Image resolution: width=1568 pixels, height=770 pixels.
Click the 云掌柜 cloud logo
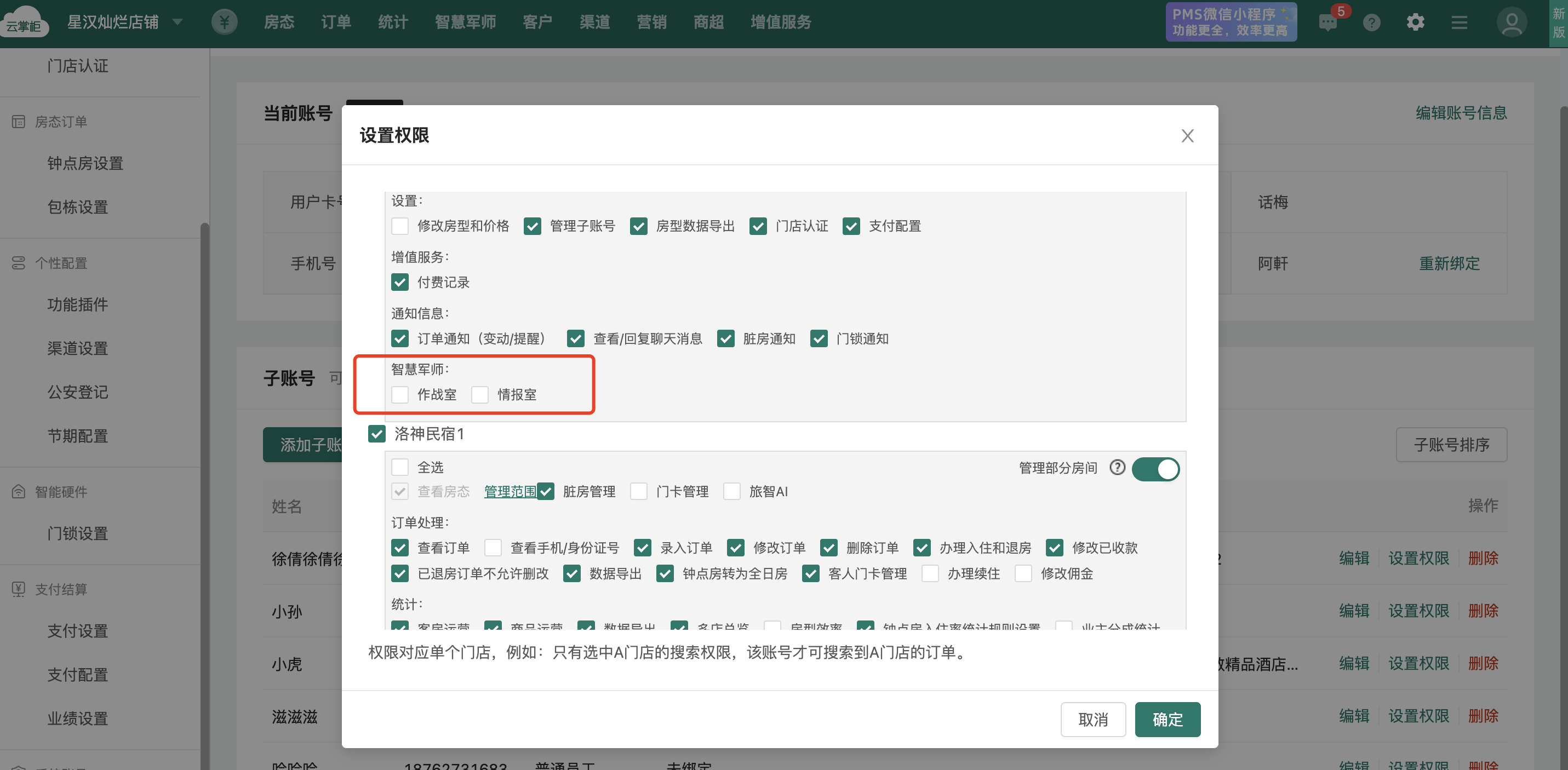[24, 22]
